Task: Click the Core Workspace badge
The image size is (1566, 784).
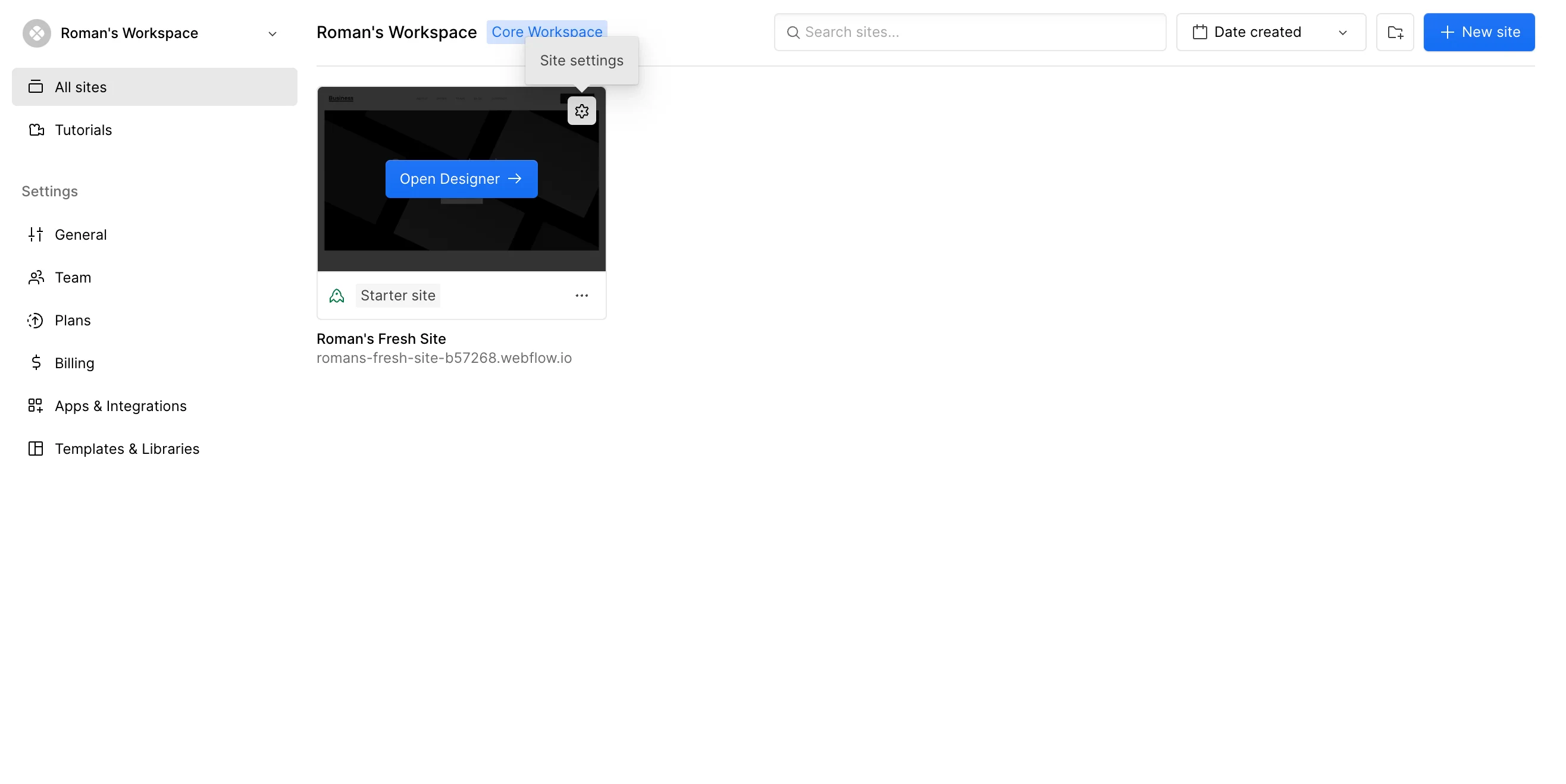Action: click(x=546, y=32)
